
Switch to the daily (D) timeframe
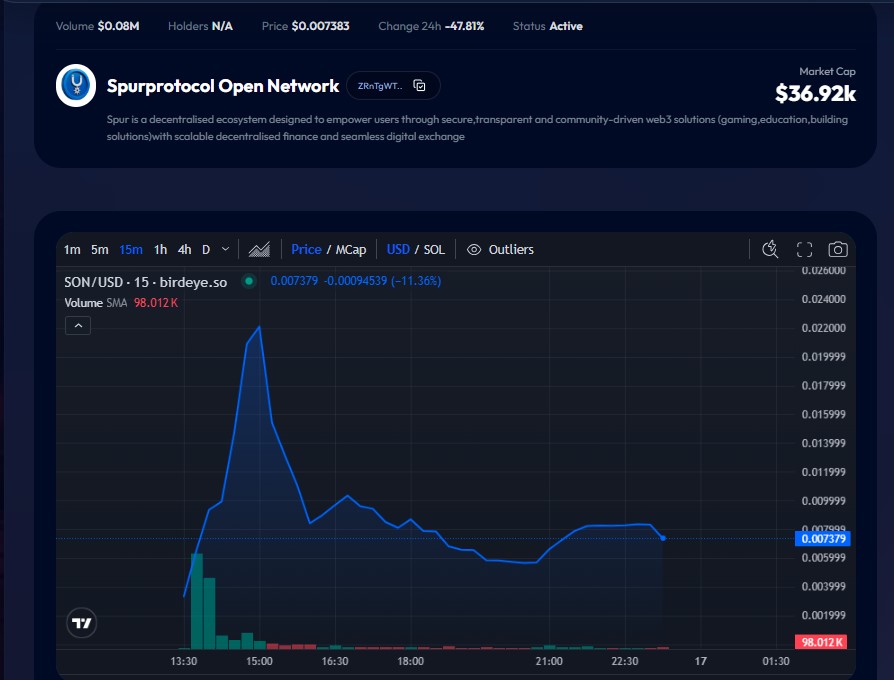[x=206, y=249]
